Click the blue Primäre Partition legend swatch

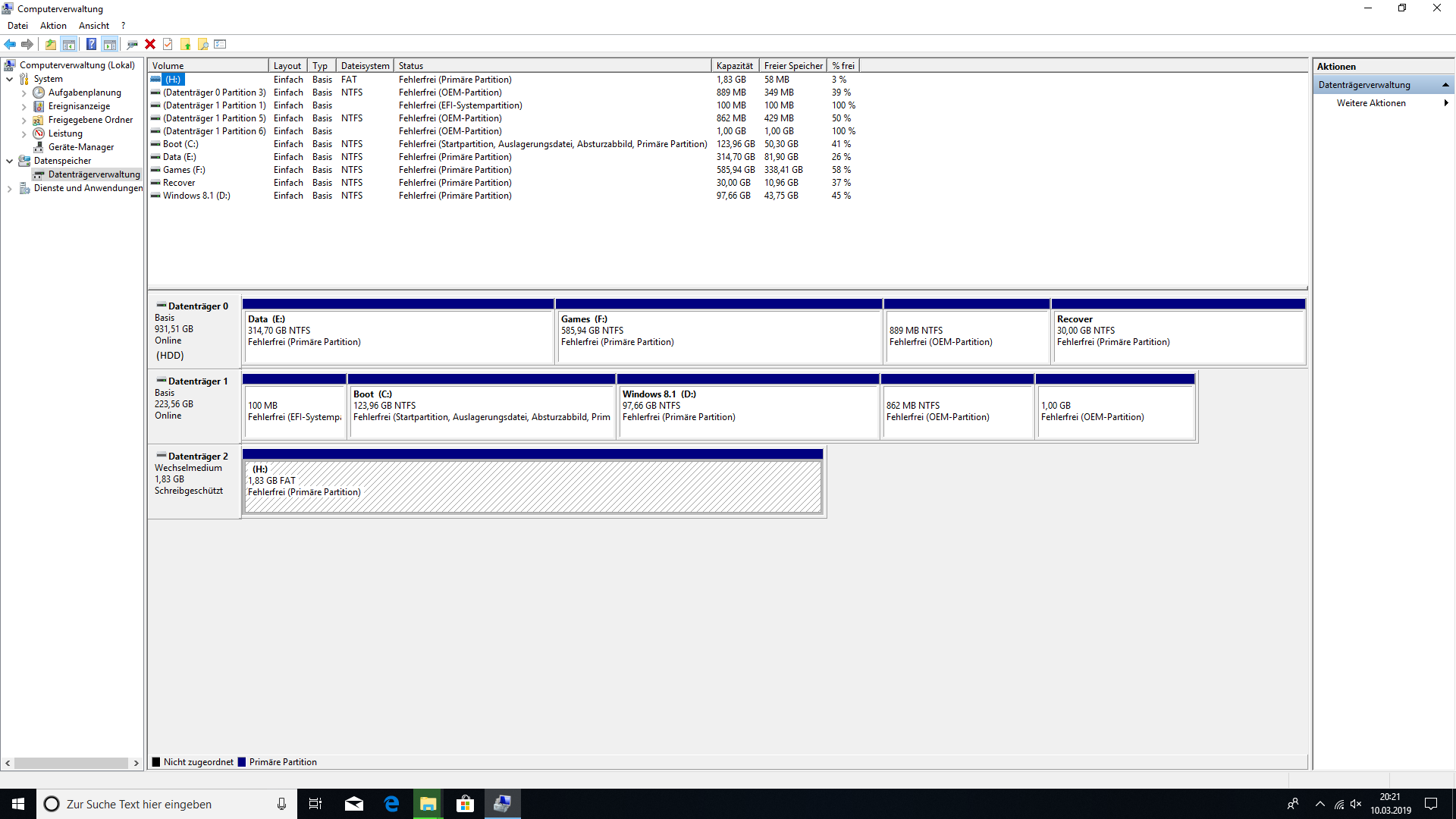click(x=242, y=762)
